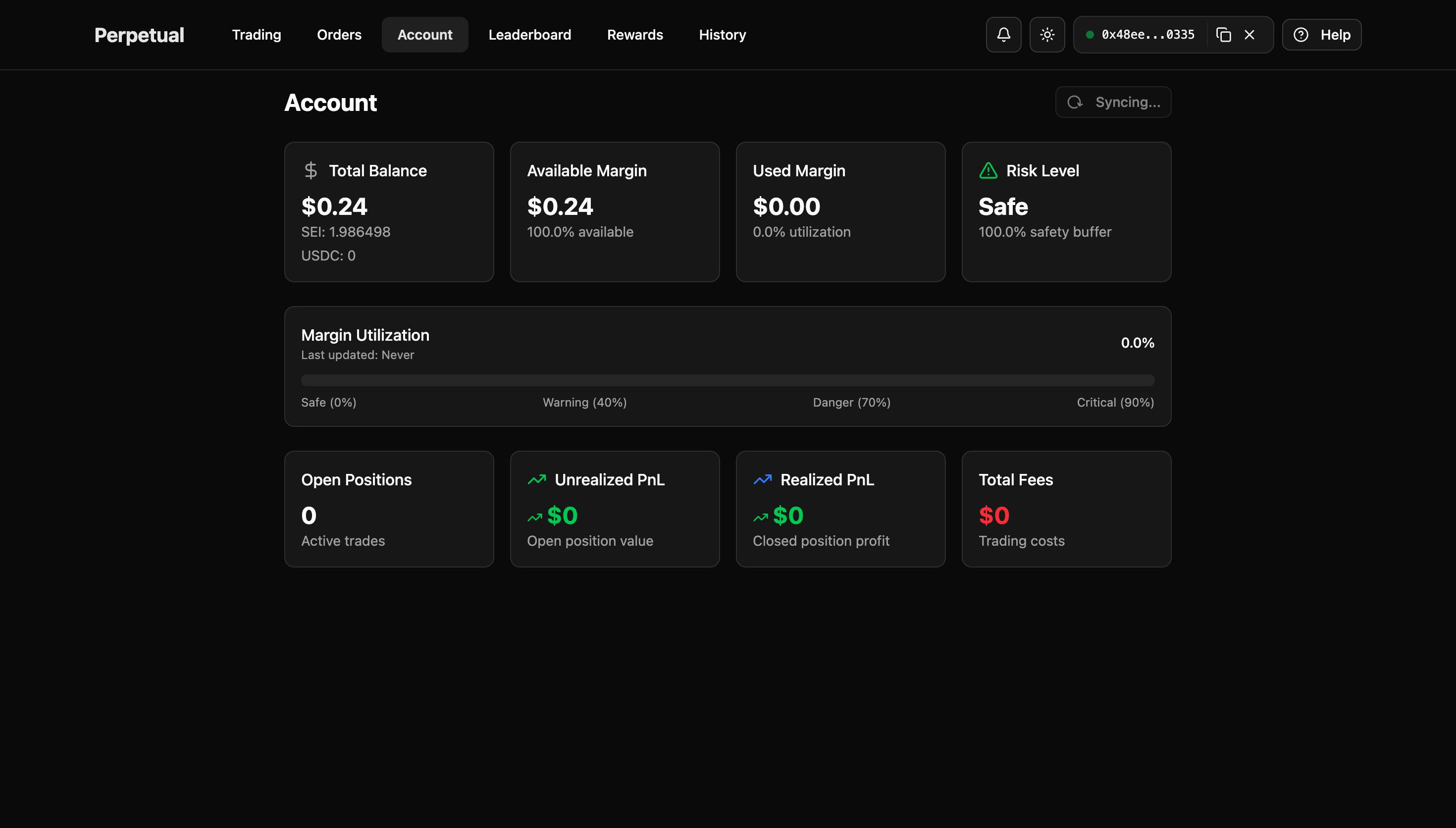Click the blue Realized PnL trend icon
This screenshot has width=1456, height=828.
pyautogui.click(x=762, y=479)
